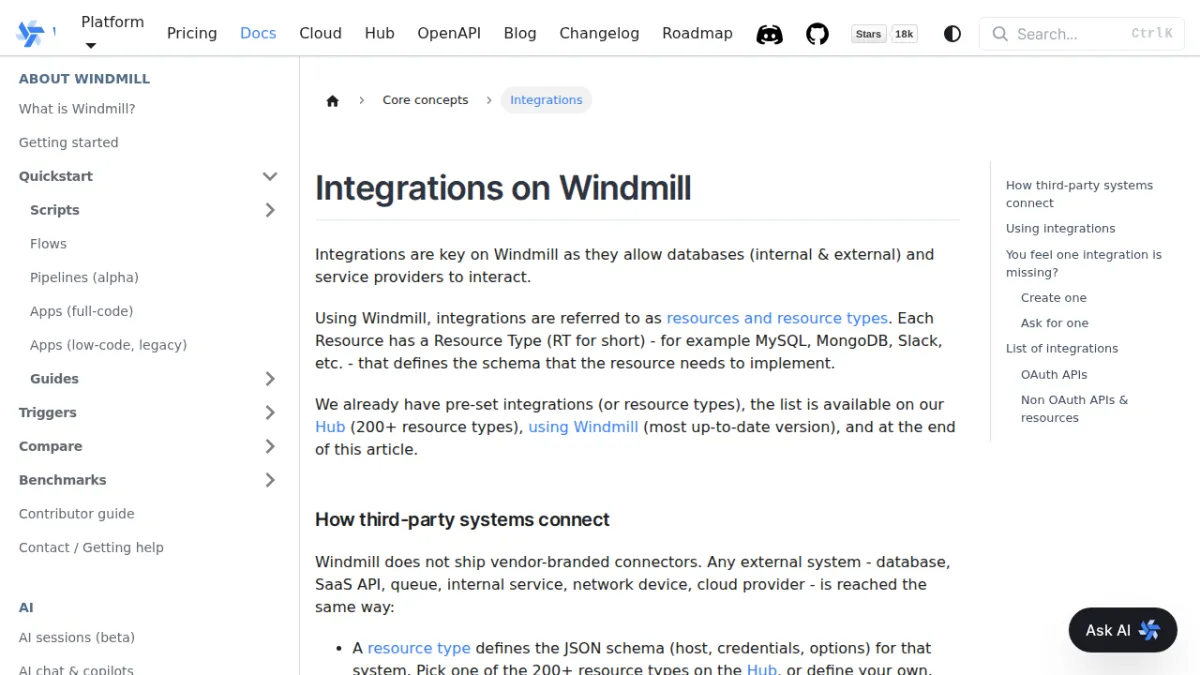Open the Benchmarks sidebar item label
Viewport: 1200px width, 675px height.
point(62,480)
